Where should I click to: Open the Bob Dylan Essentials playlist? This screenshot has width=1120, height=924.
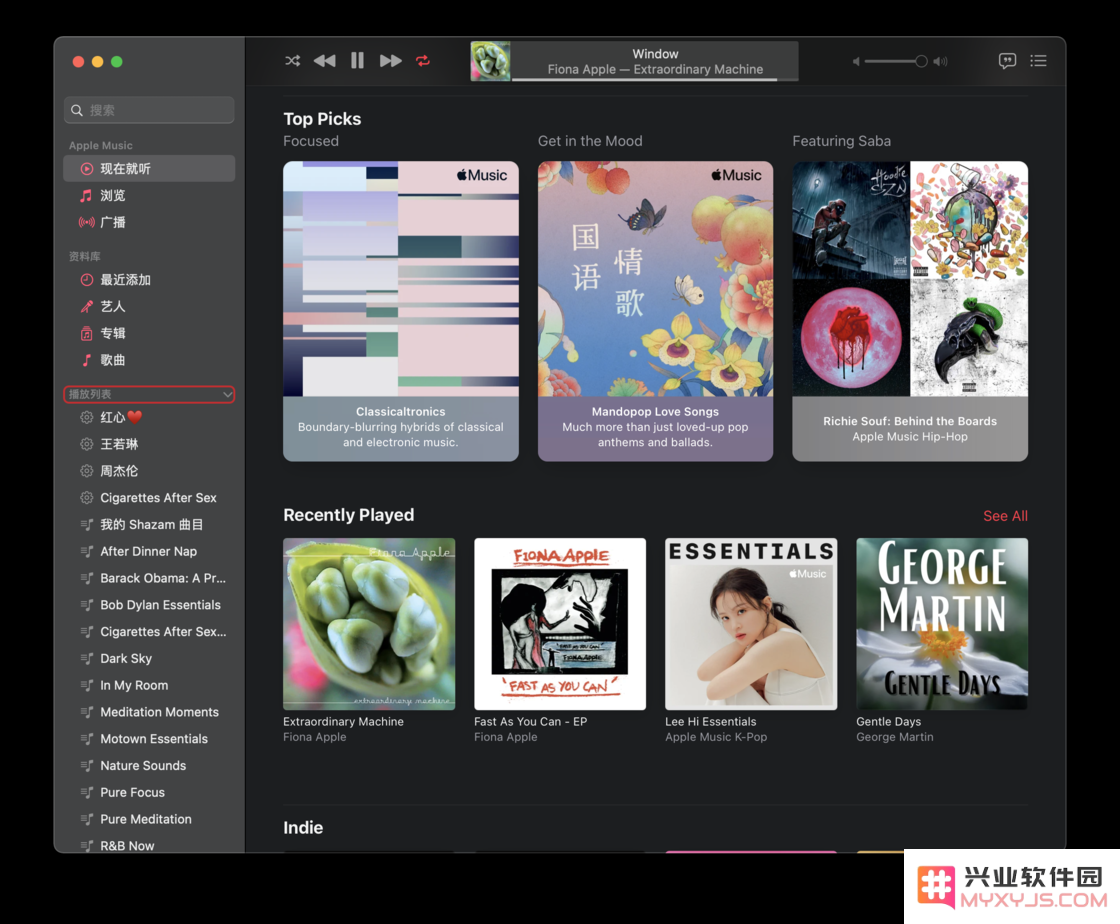pos(149,605)
